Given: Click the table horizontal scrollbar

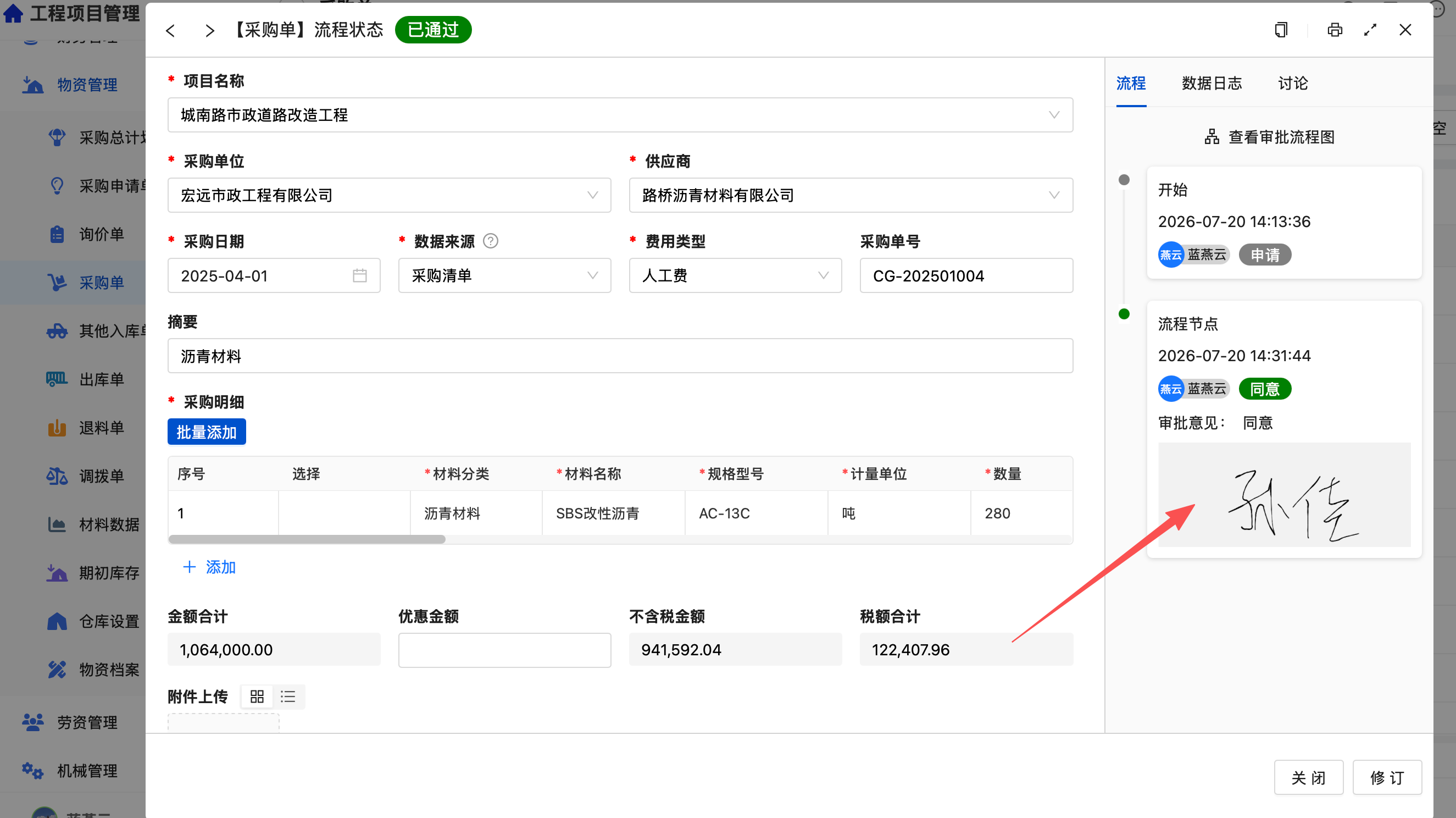Looking at the screenshot, I should [x=307, y=539].
